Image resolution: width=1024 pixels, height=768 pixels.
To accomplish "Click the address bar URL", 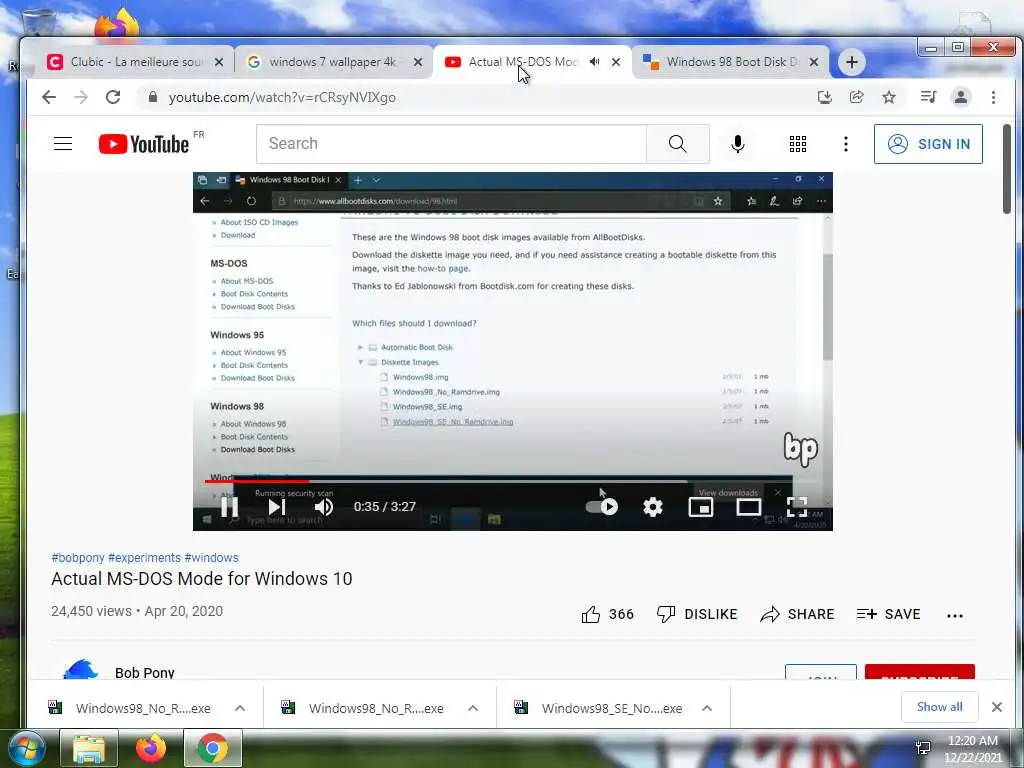I will pos(282,97).
